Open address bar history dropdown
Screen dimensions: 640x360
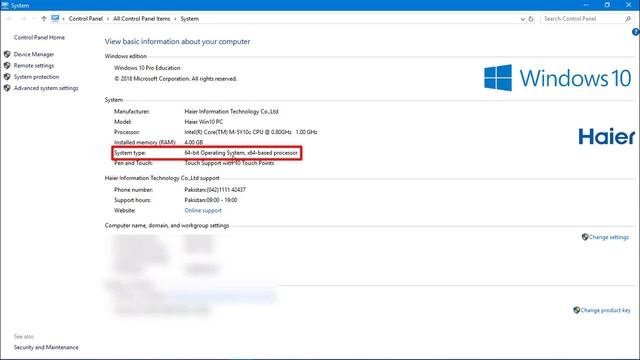point(522,19)
